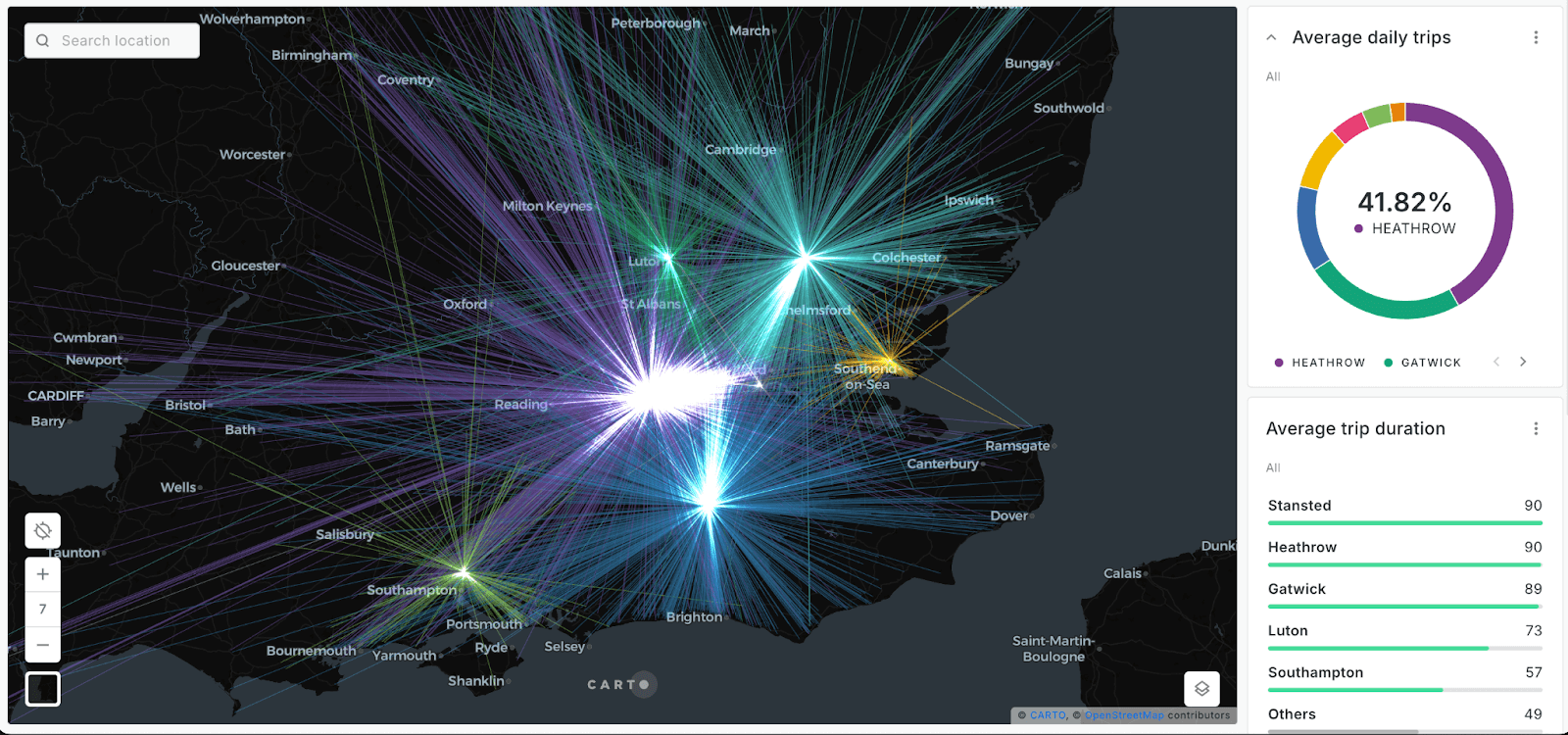Viewport: 1568px width, 735px height.
Task: Click the Brighton map label
Action: tap(694, 616)
